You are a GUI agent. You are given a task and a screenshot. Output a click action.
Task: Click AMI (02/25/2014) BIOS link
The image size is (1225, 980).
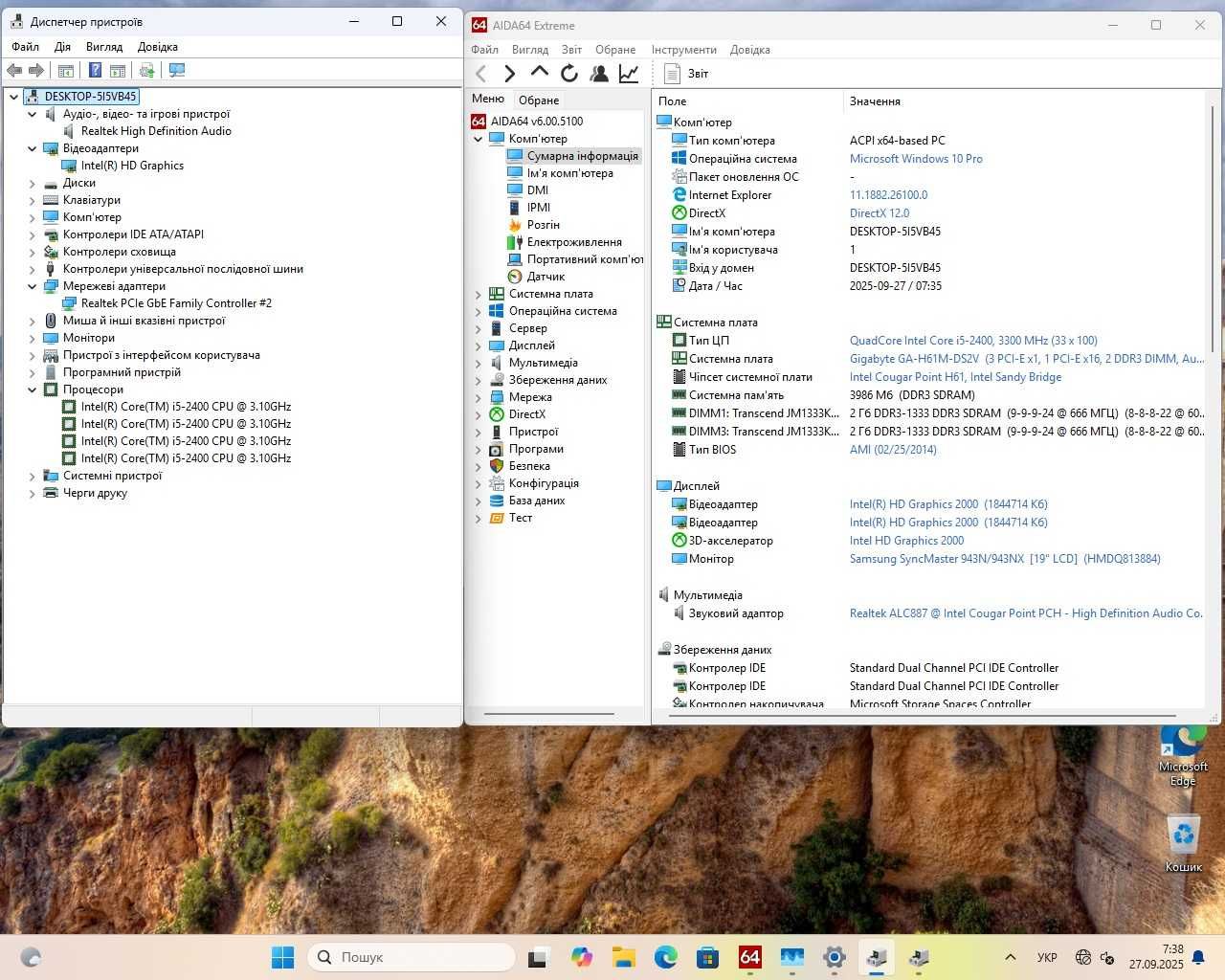click(893, 450)
